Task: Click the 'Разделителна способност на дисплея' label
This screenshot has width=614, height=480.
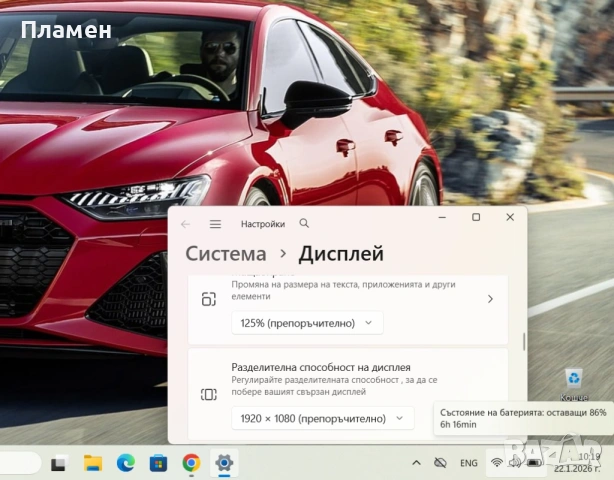Action: [x=321, y=367]
